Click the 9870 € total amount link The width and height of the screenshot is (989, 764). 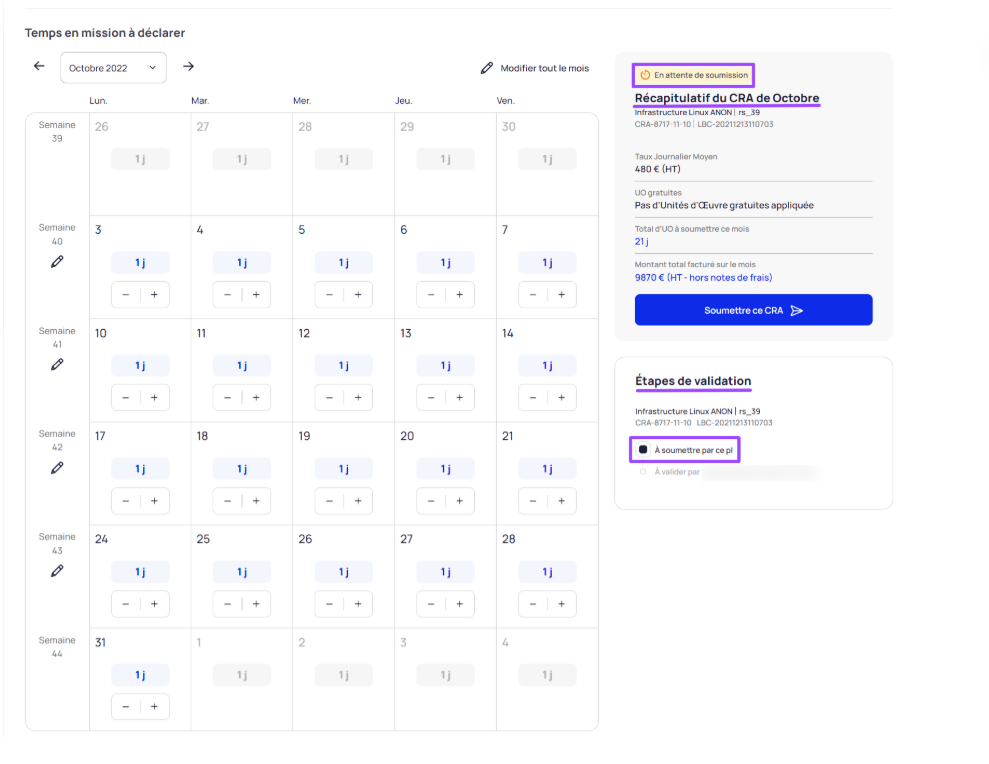(703, 277)
